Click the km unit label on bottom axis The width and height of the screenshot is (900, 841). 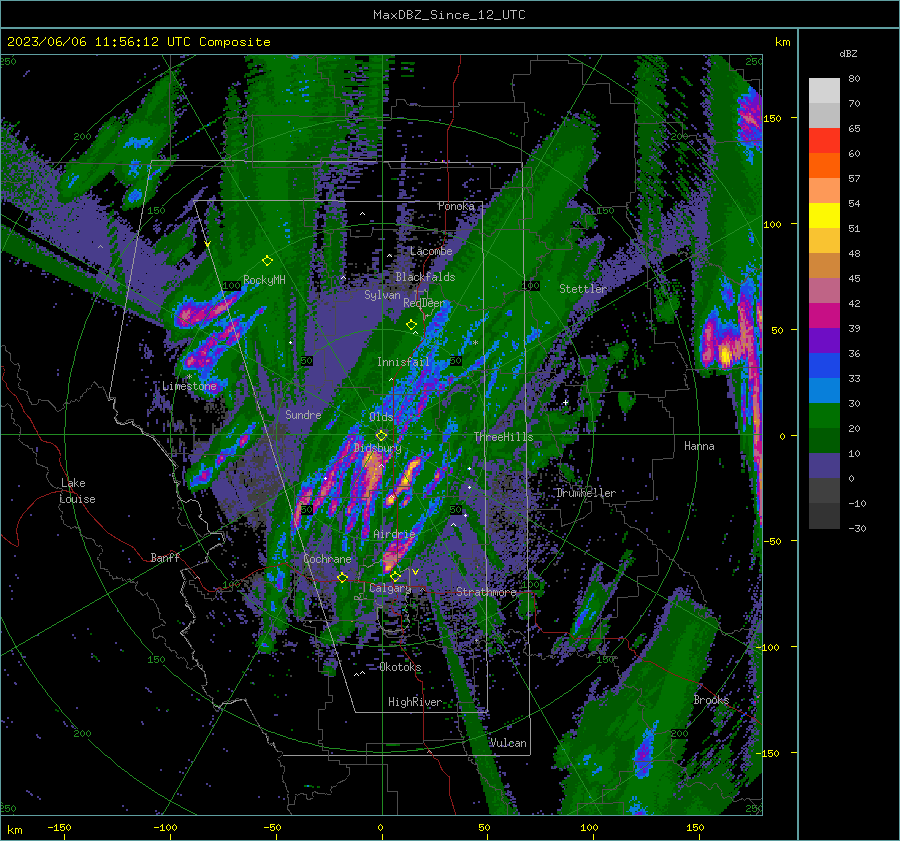click(x=14, y=830)
